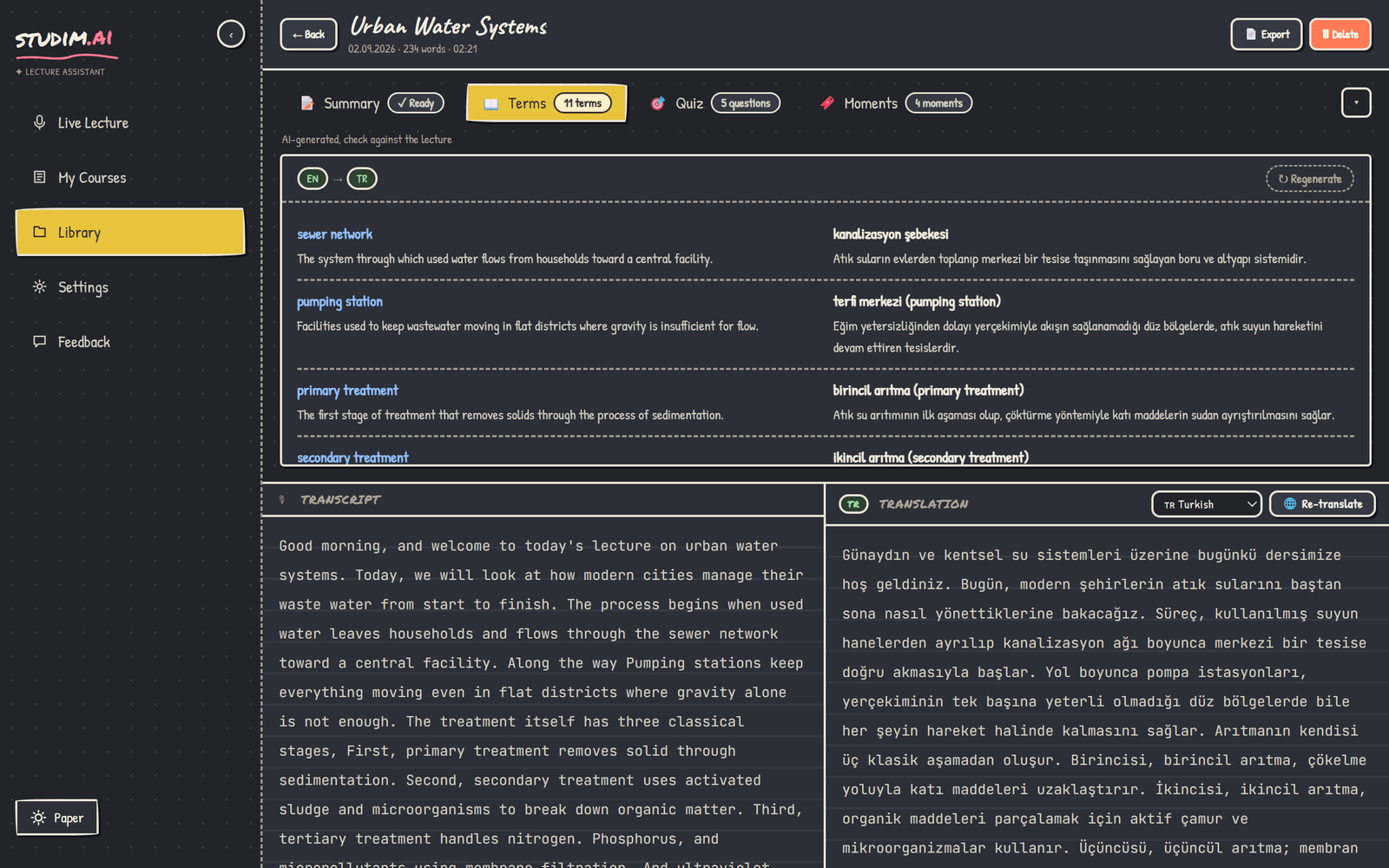Viewport: 1389px width, 868px height.
Task: Click the Transcript panel heading
Action: (340, 500)
